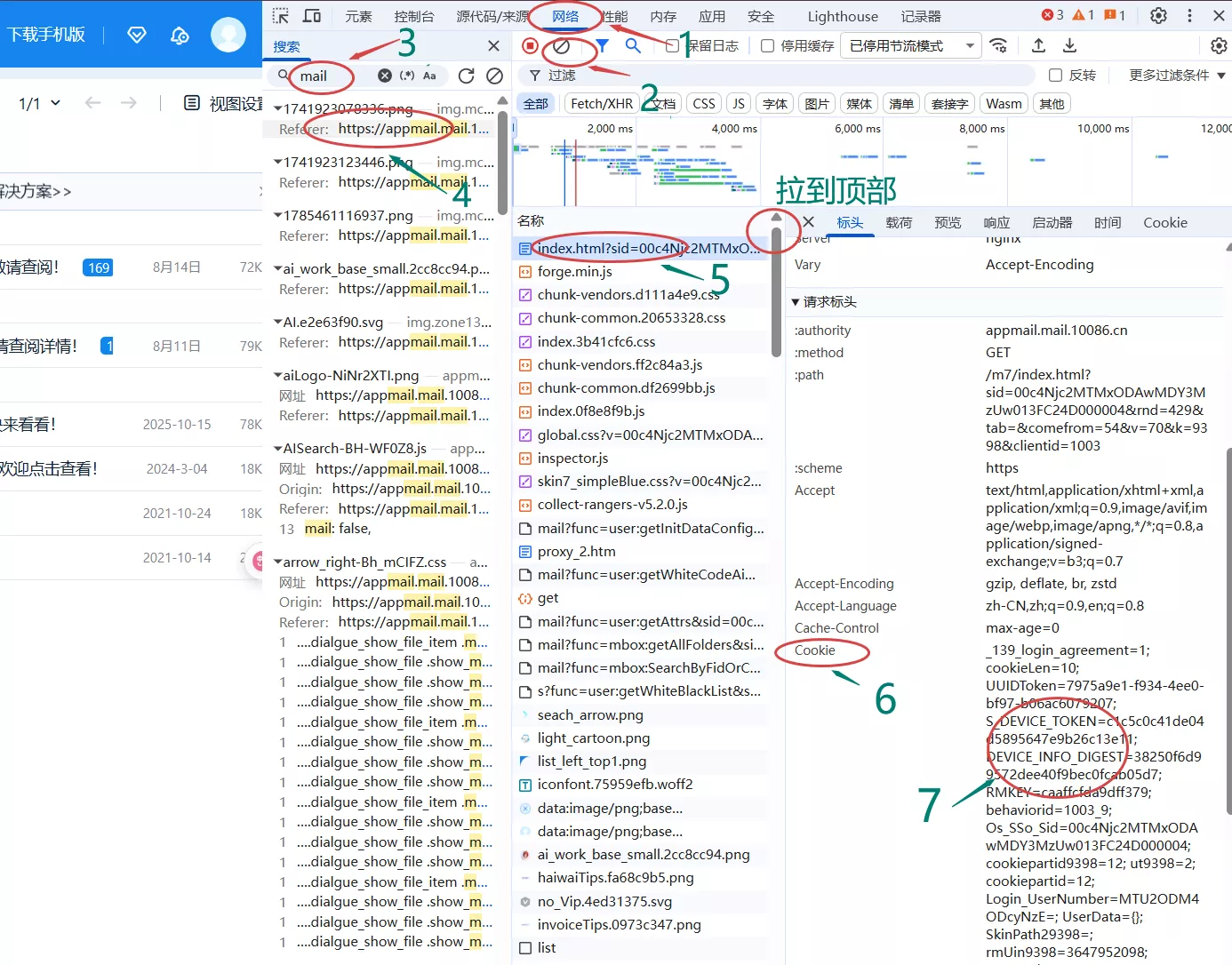Toggle regular expression search option
The image size is (1232, 965).
tap(407, 76)
